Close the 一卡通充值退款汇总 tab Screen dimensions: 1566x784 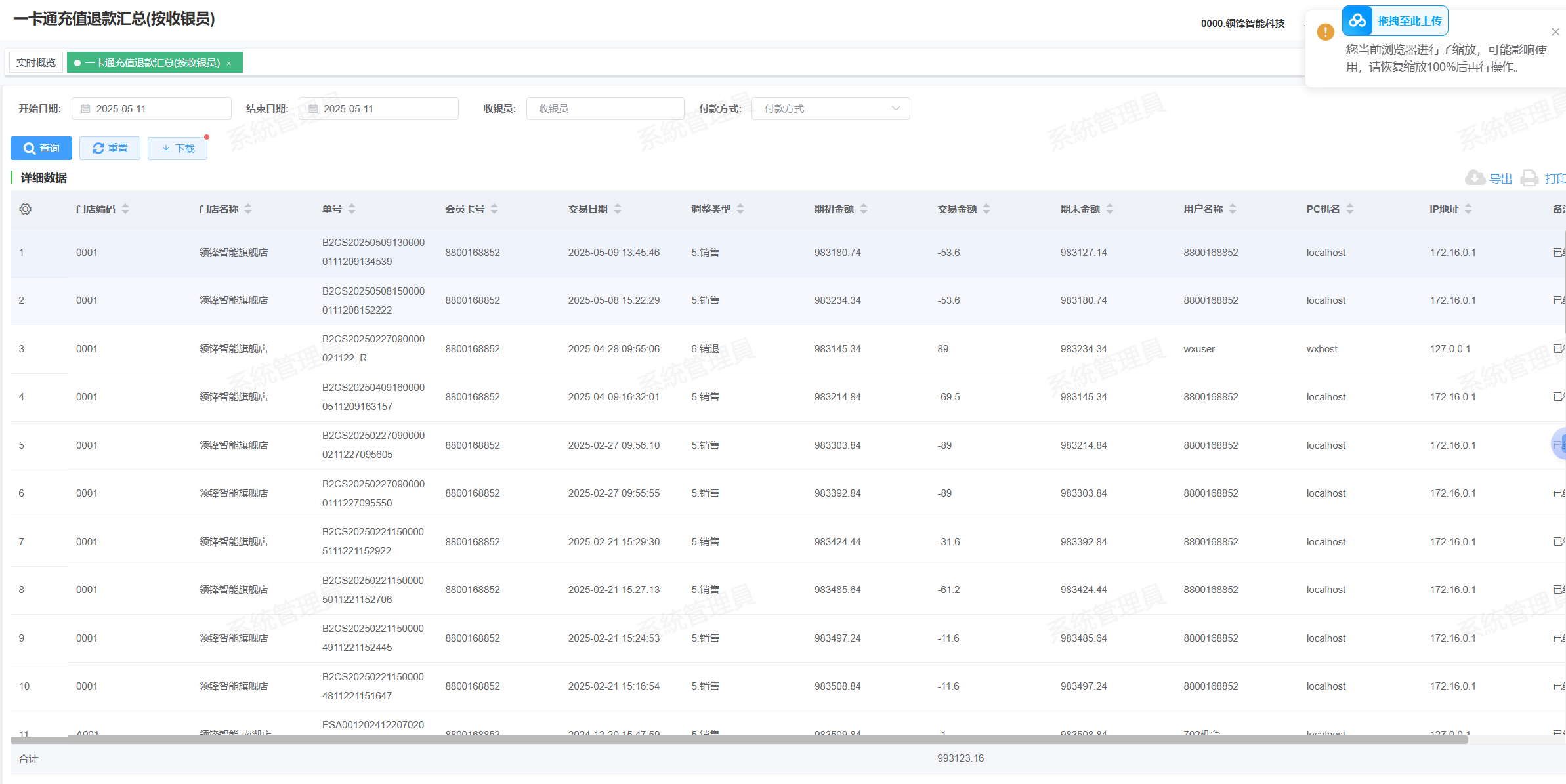229,64
